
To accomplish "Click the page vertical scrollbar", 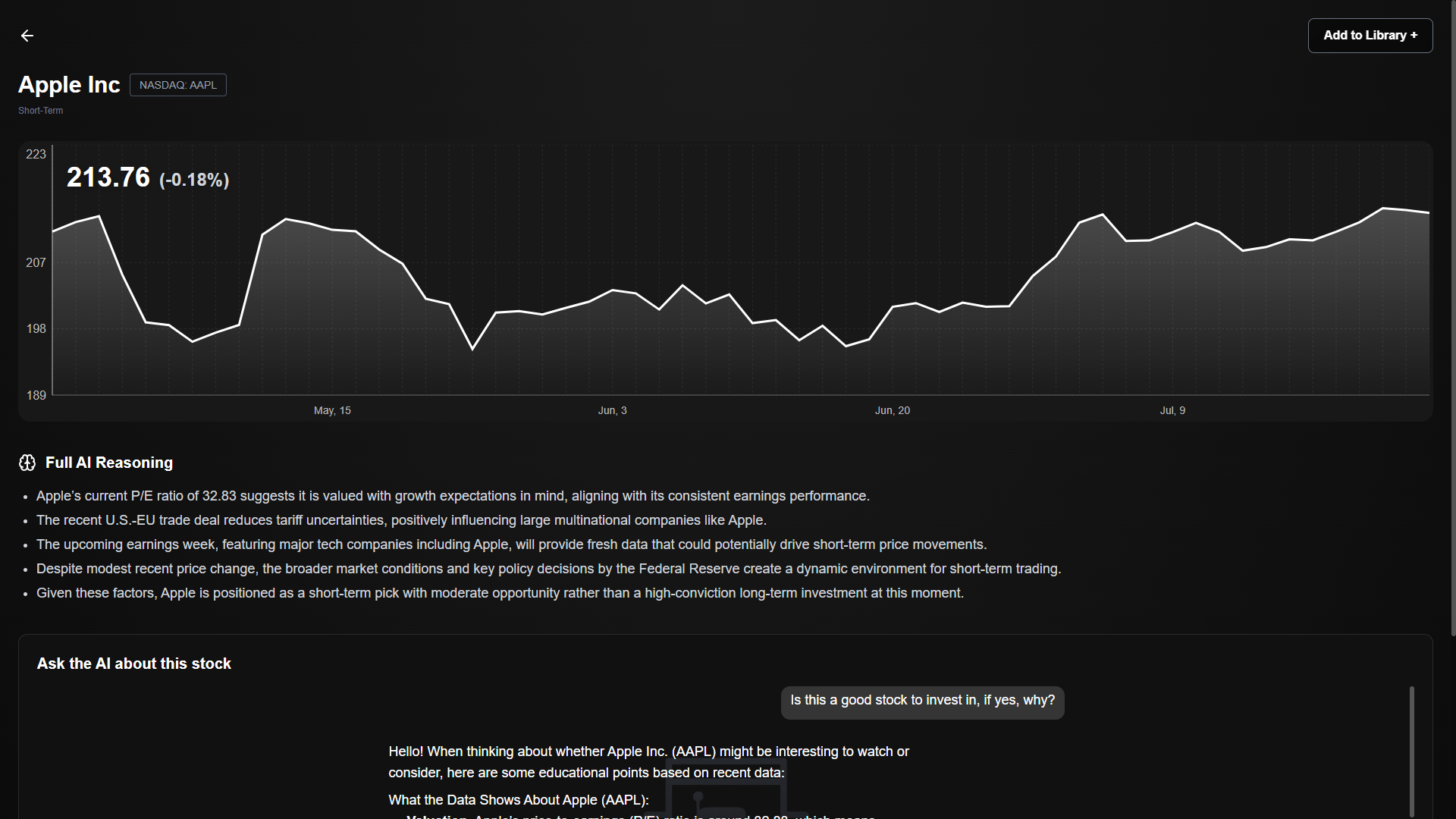I will click(x=1453, y=318).
